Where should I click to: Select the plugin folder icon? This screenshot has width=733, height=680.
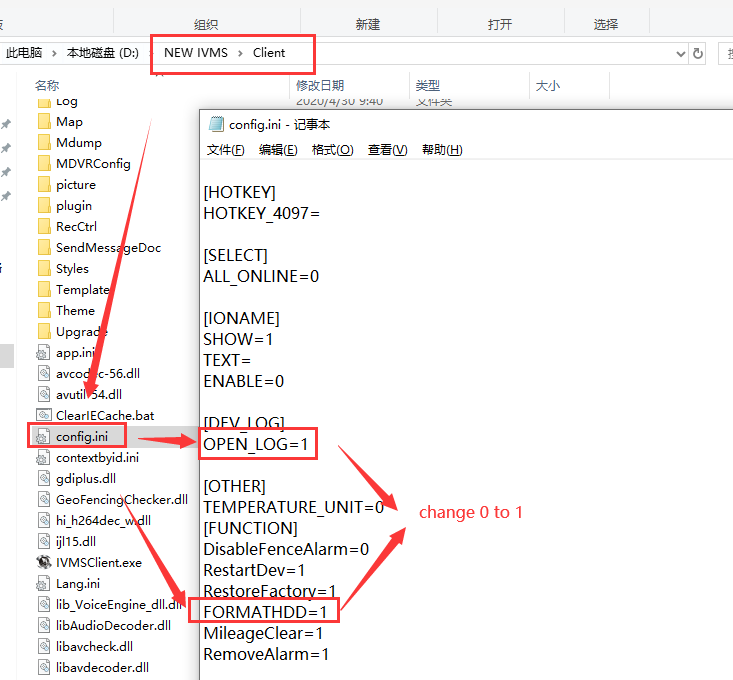[x=44, y=206]
